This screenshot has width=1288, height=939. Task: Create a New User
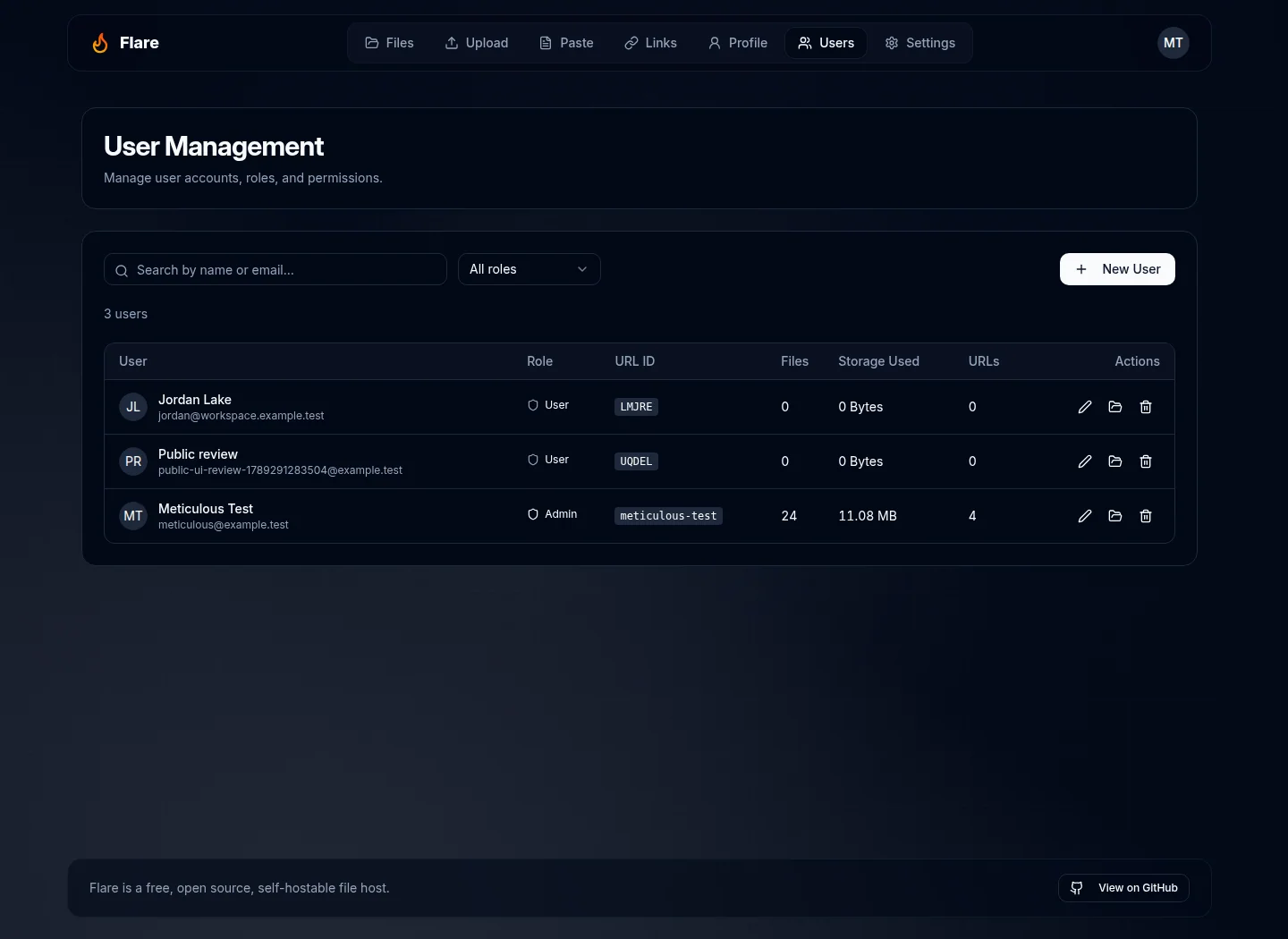pyautogui.click(x=1117, y=269)
